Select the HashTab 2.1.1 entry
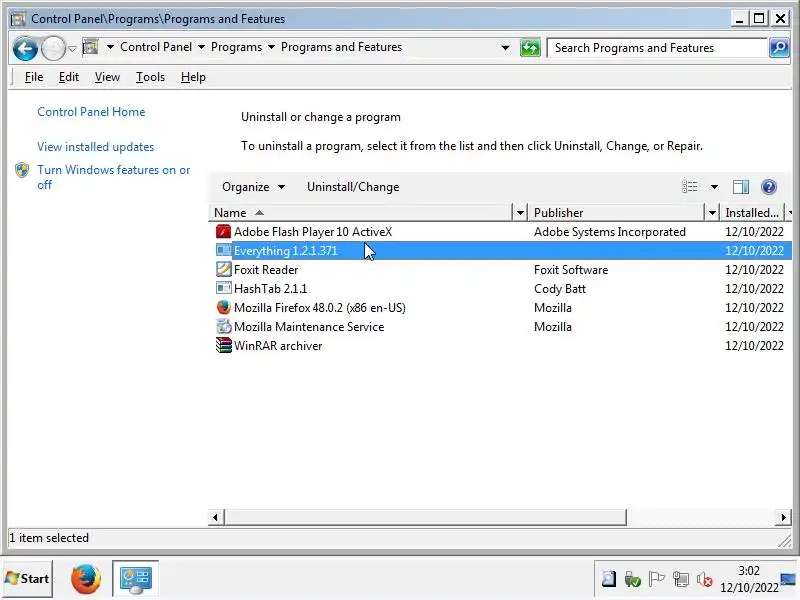The image size is (800, 600). pos(270,289)
